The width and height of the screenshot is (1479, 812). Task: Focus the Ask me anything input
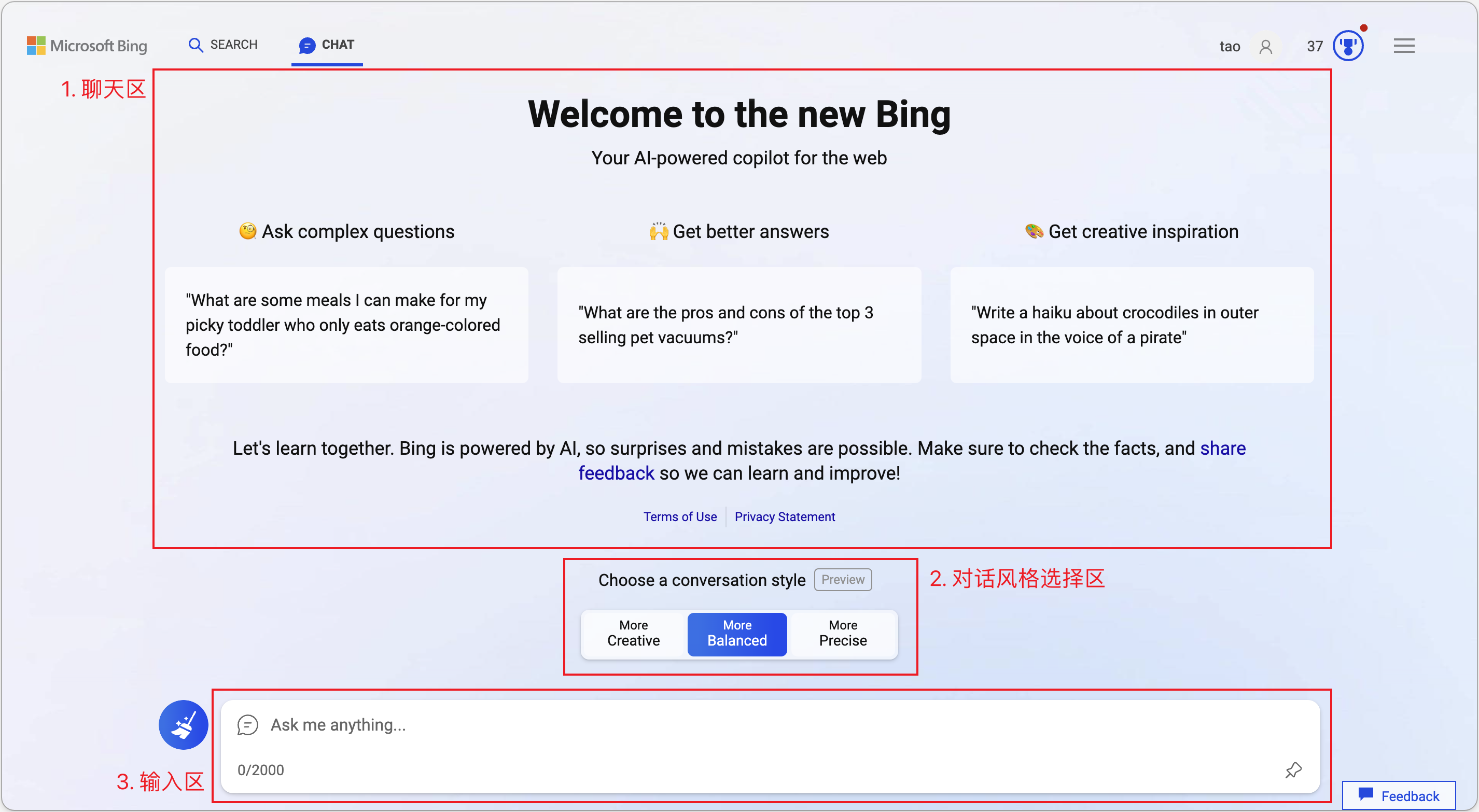746,725
